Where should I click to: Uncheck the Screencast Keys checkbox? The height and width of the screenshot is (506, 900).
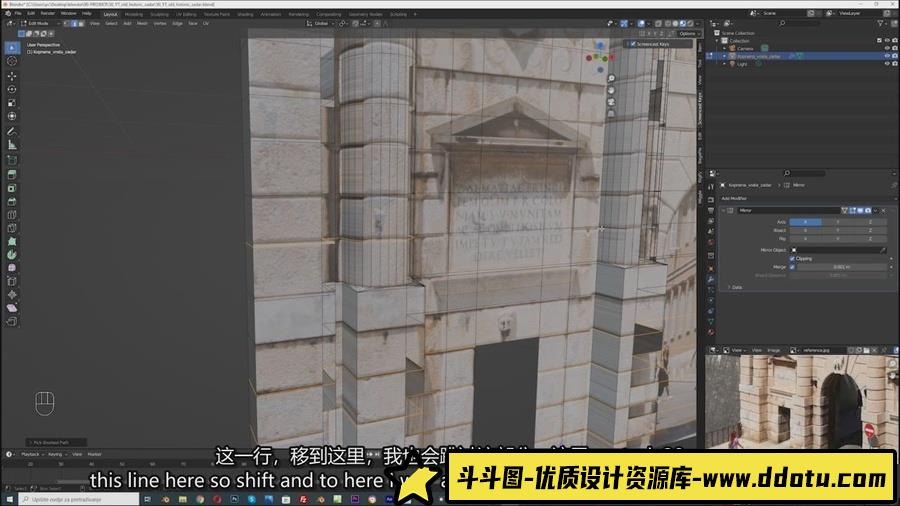tap(633, 44)
